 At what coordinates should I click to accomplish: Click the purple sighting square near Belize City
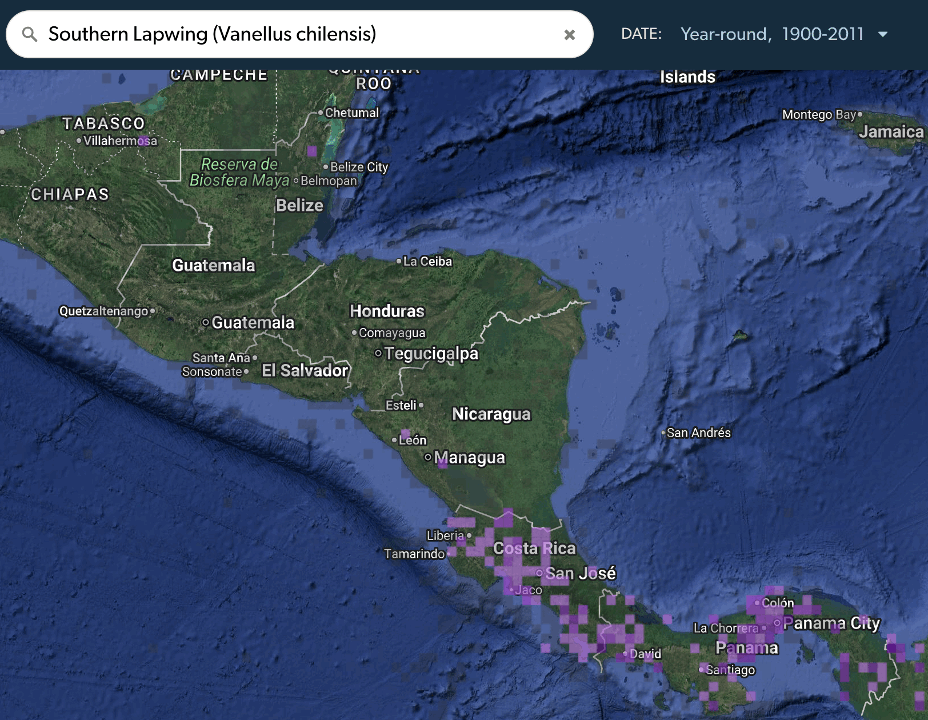[312, 151]
